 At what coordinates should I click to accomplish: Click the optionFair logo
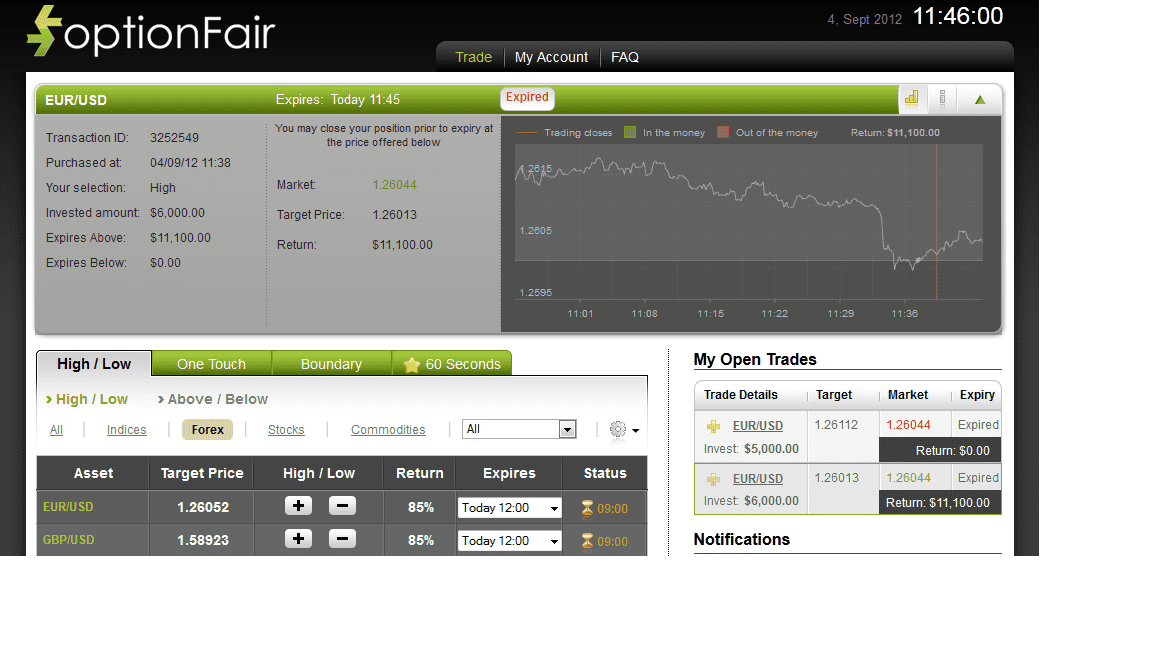pos(150,32)
